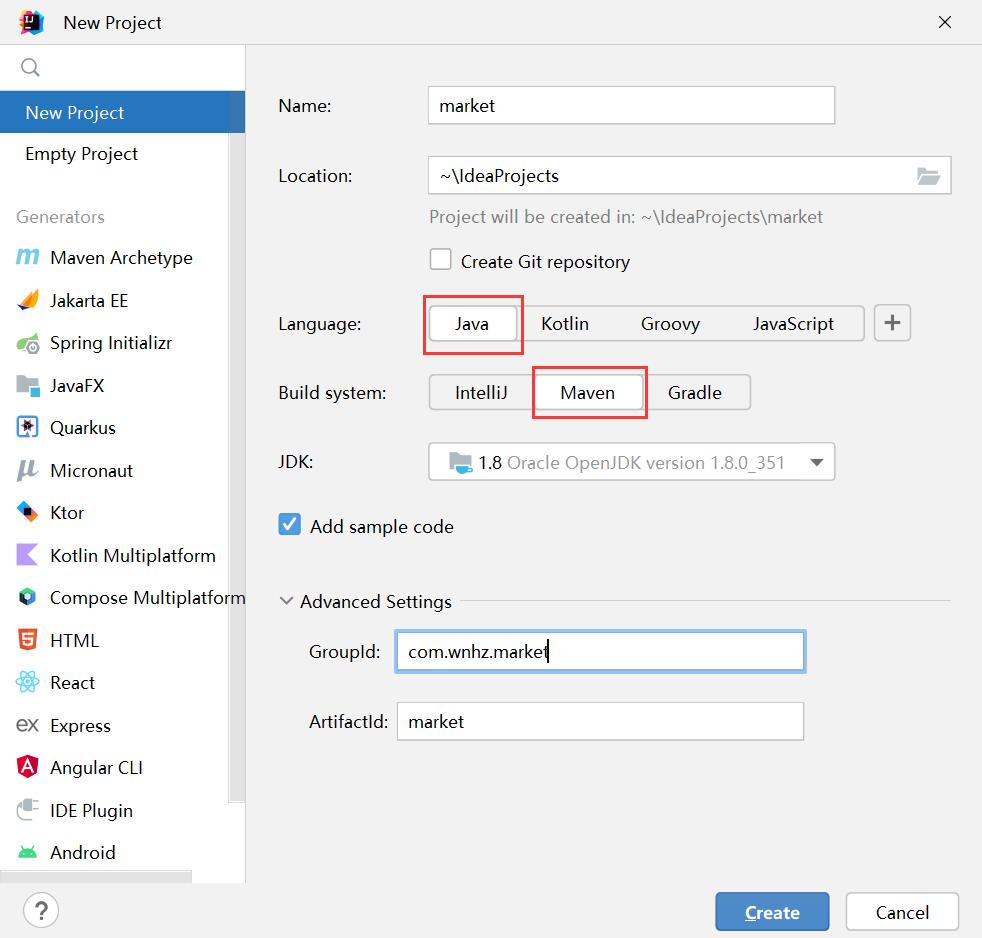982x938 pixels.
Task: Select Compose Multiplatform generator label
Action: tap(147, 597)
